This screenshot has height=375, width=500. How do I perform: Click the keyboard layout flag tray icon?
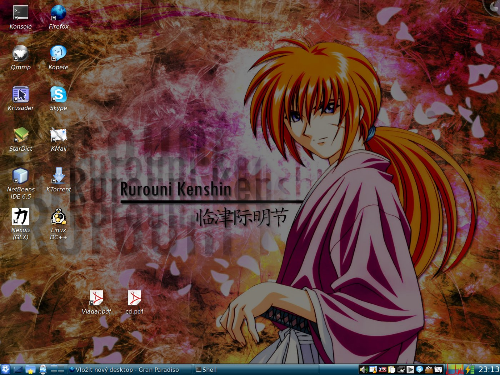point(382,369)
